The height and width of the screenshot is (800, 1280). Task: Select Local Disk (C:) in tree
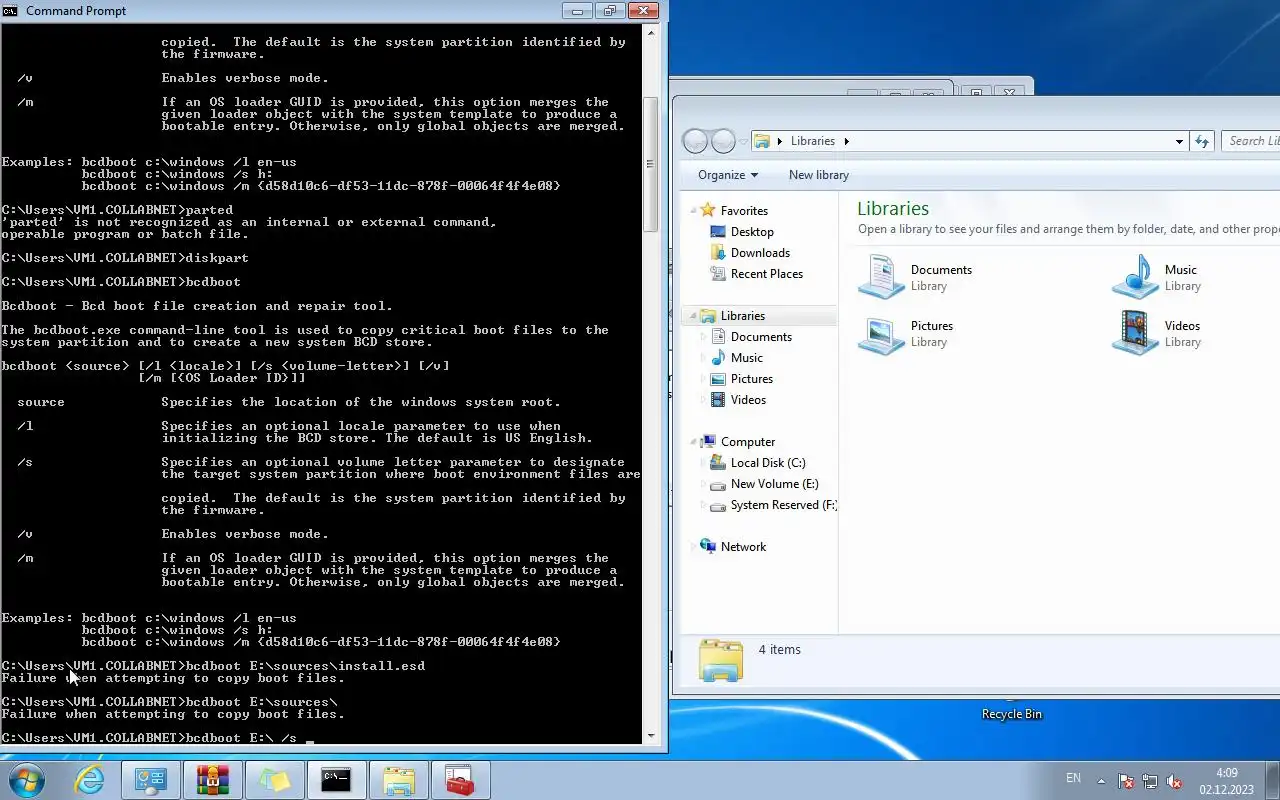pos(768,463)
